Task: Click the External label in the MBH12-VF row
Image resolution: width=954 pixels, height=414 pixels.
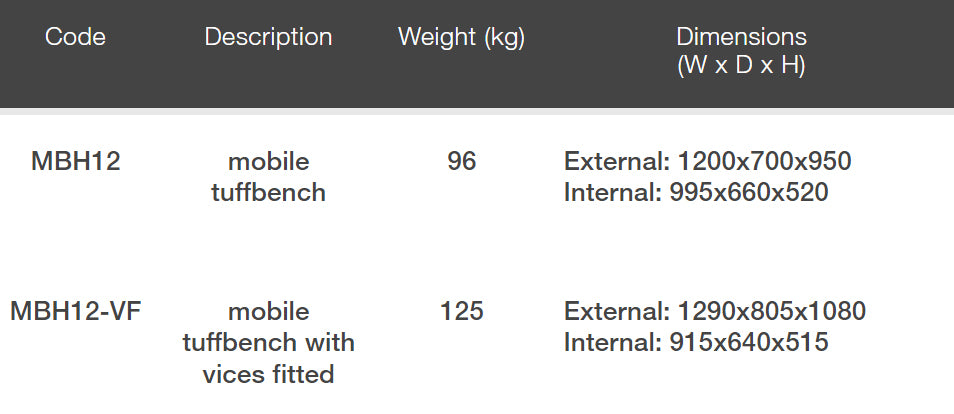Action: (x=616, y=311)
